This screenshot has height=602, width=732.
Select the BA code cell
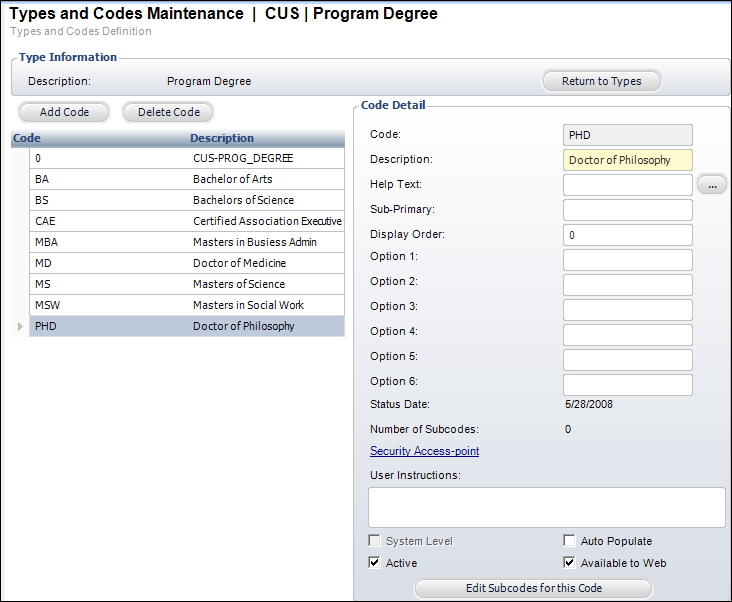109,179
